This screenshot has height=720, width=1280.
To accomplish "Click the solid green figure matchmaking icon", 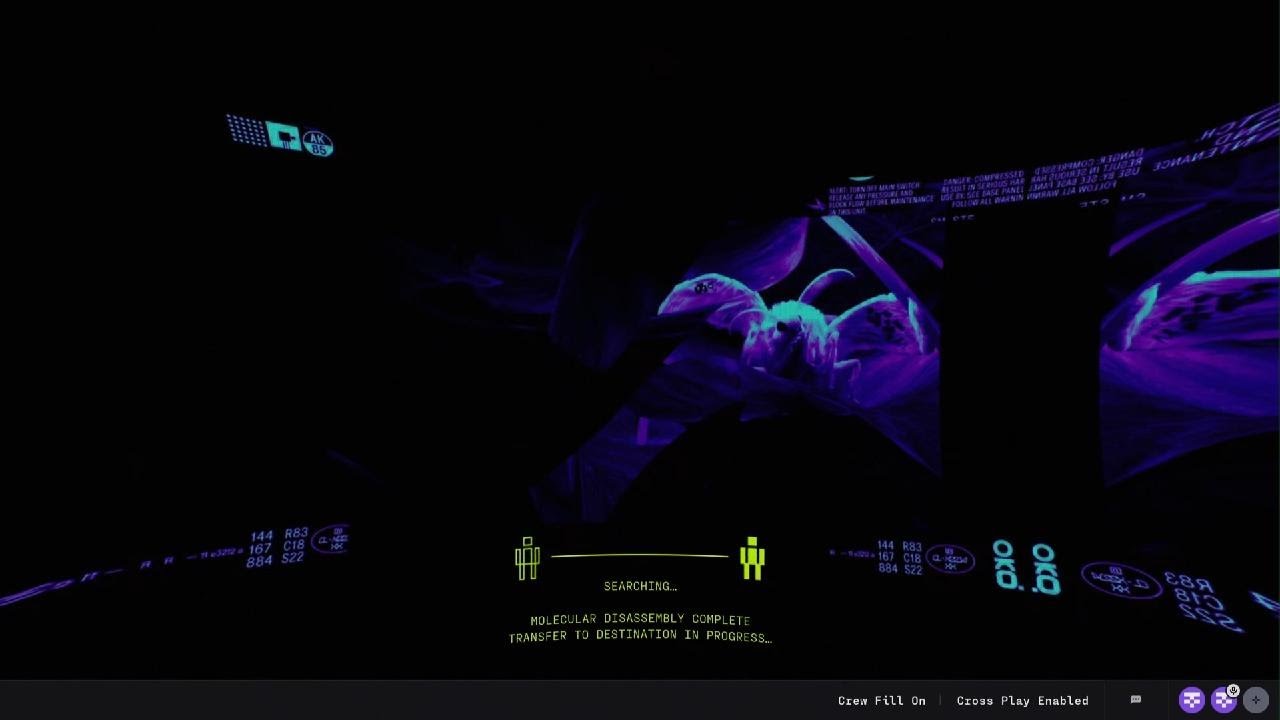I will point(752,558).
